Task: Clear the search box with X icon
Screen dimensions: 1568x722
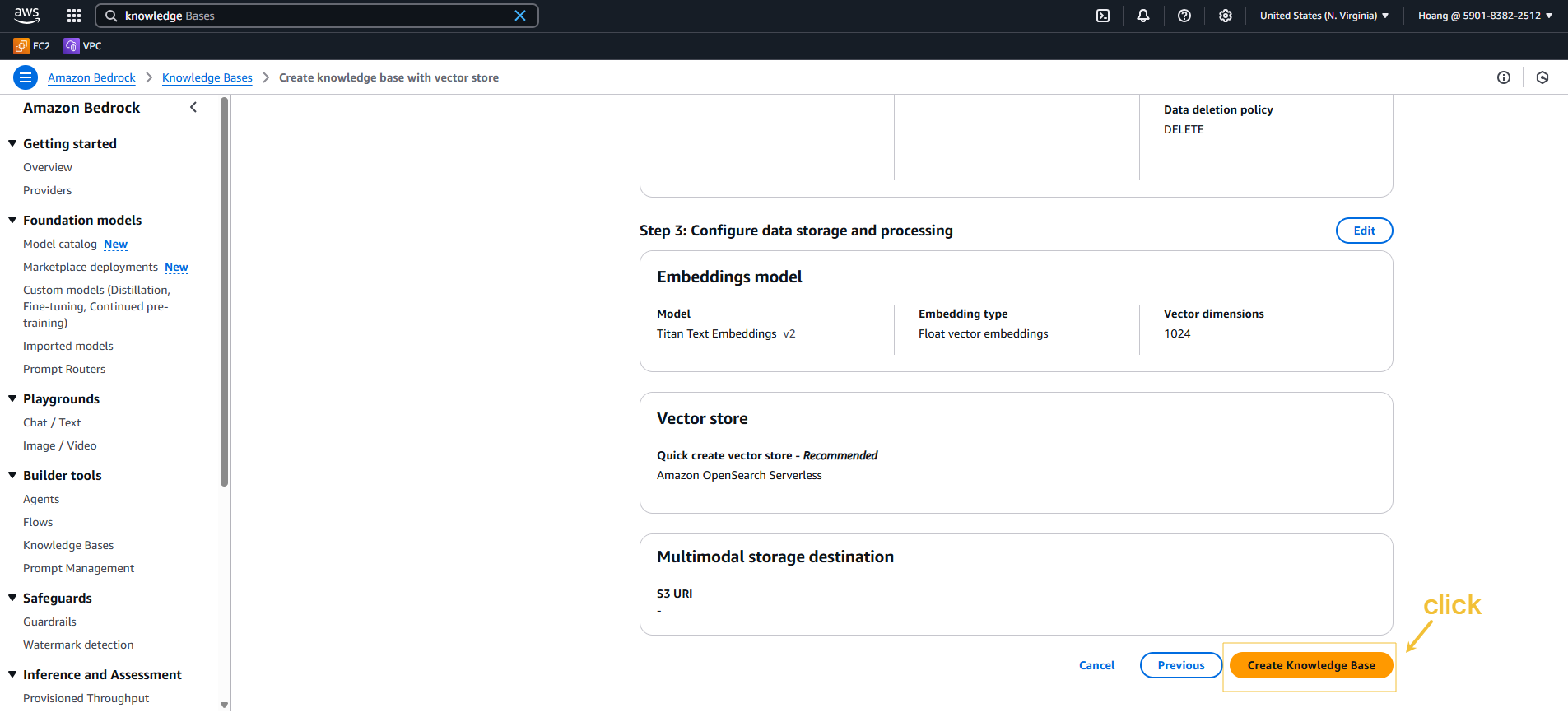Action: [x=520, y=16]
